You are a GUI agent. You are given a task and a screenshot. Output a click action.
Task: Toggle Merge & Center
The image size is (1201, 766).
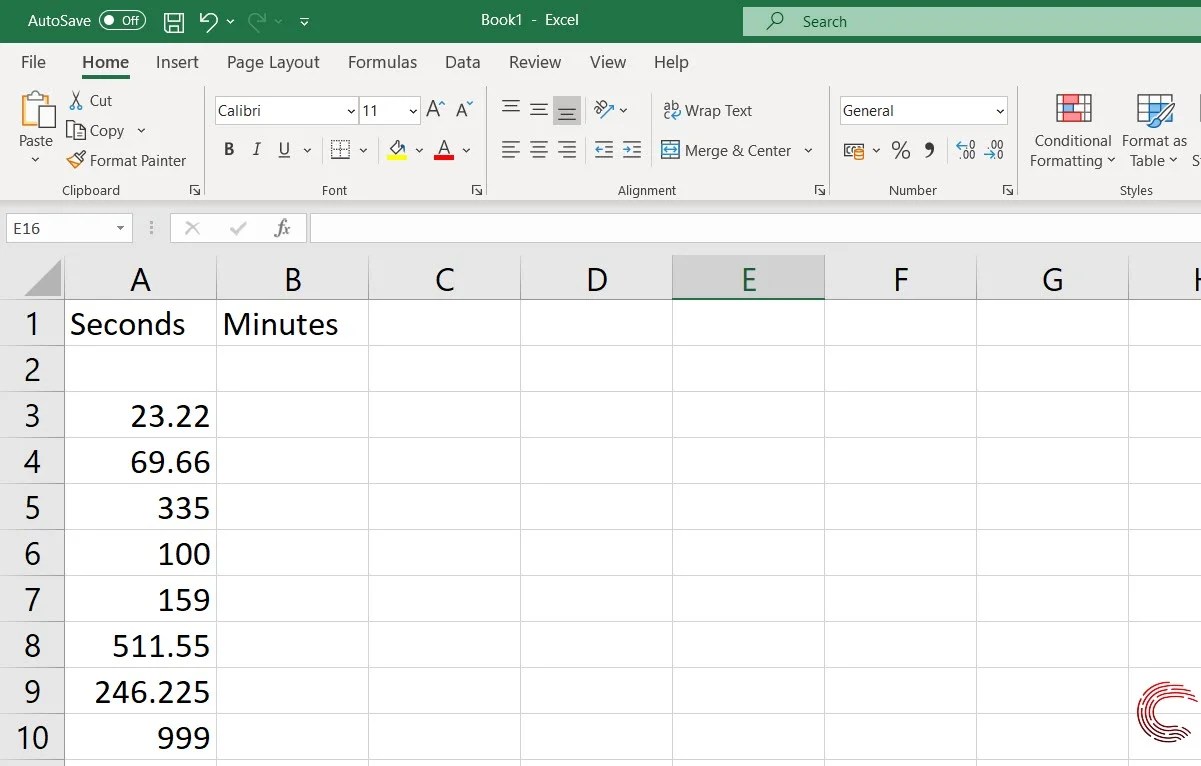tap(727, 150)
